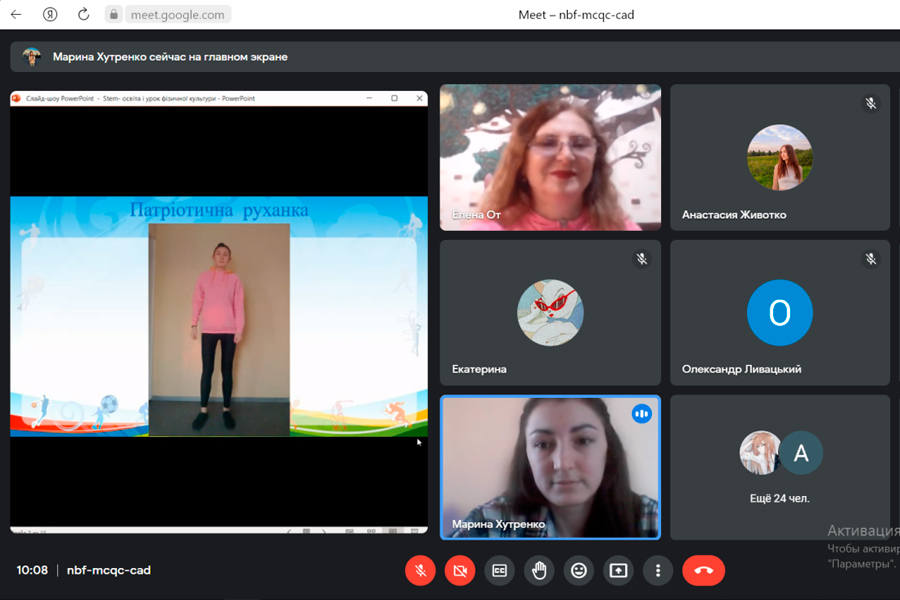
Task: Go back with the browser back arrow
Action: (16, 14)
